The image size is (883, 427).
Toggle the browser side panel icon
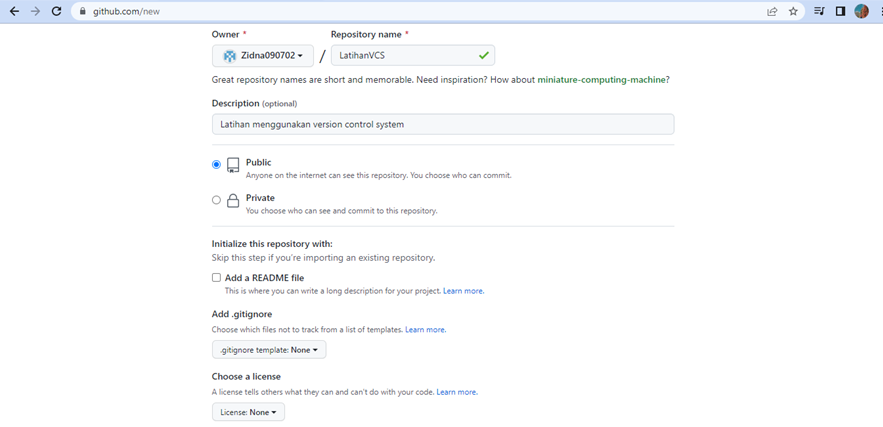point(840,11)
